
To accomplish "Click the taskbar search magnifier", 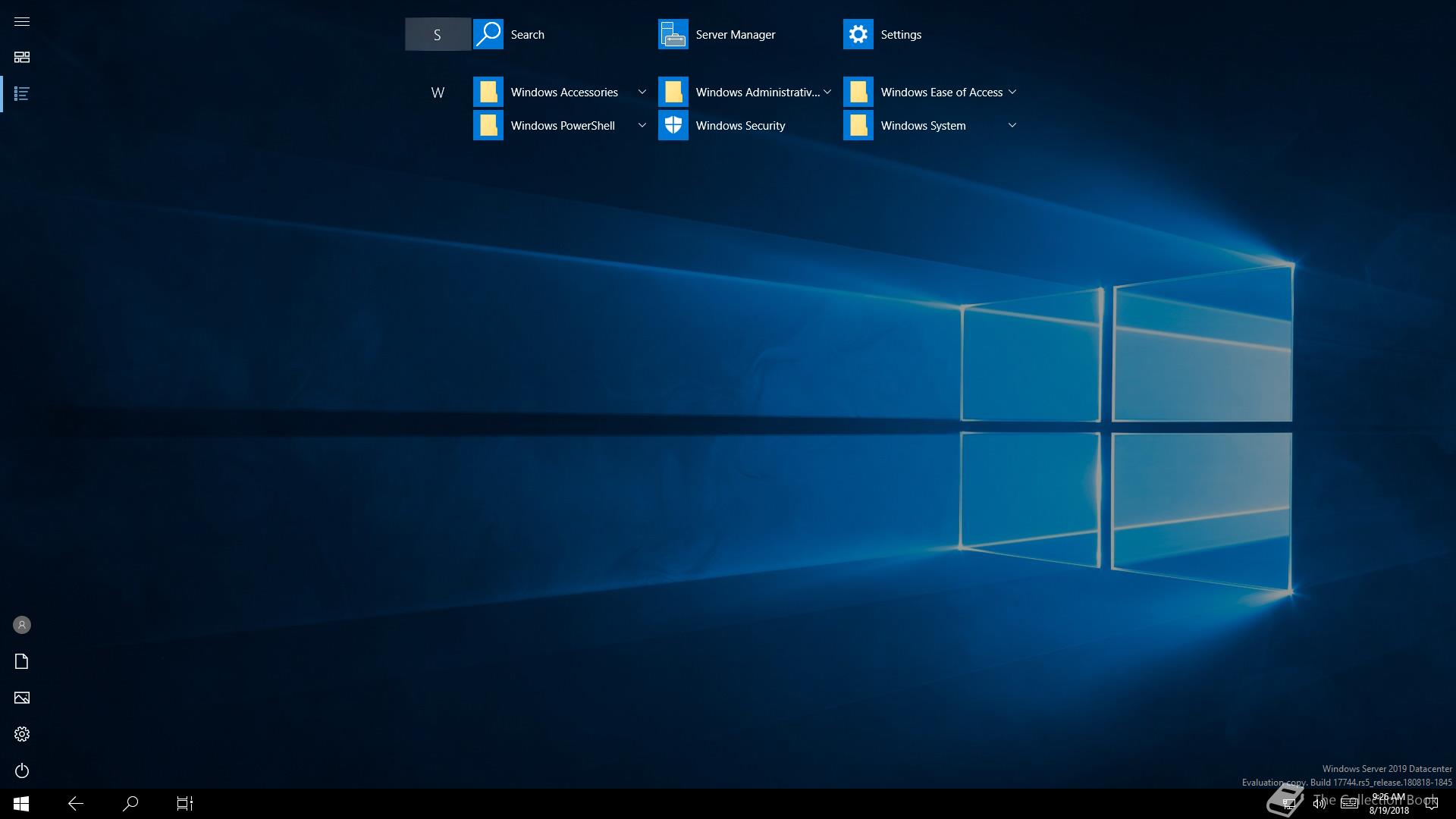I will pyautogui.click(x=130, y=804).
